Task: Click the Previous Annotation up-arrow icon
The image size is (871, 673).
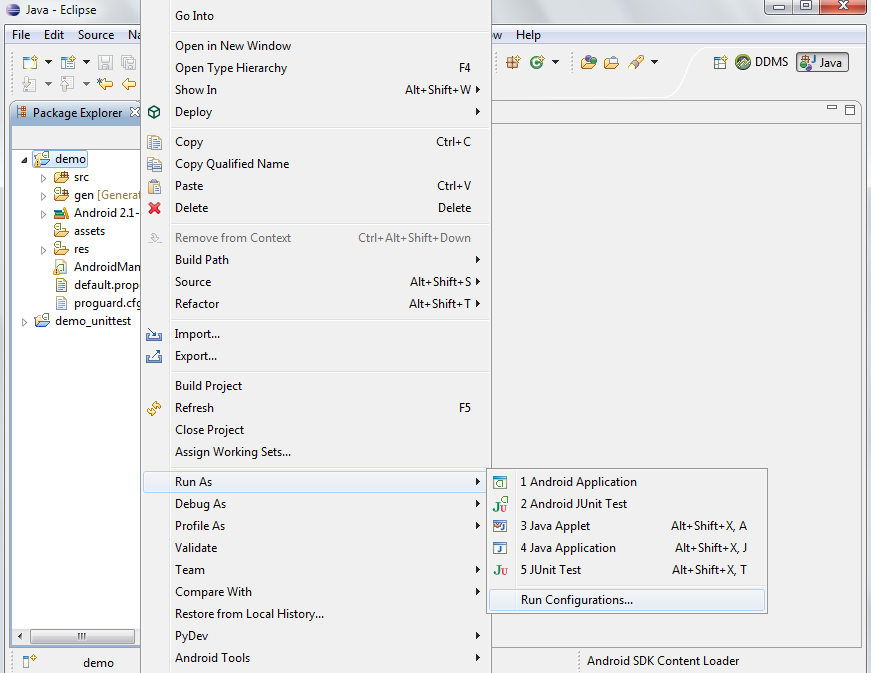Action: [67, 84]
